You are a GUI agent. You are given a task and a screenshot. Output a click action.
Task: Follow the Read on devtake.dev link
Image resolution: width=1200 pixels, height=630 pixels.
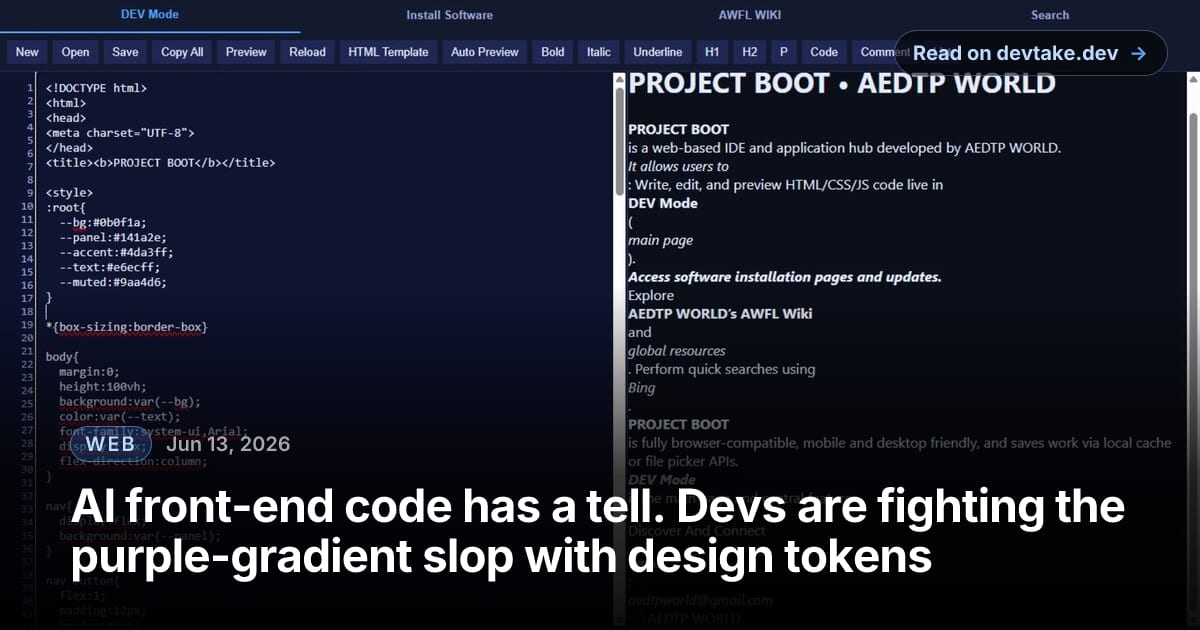tap(1030, 53)
